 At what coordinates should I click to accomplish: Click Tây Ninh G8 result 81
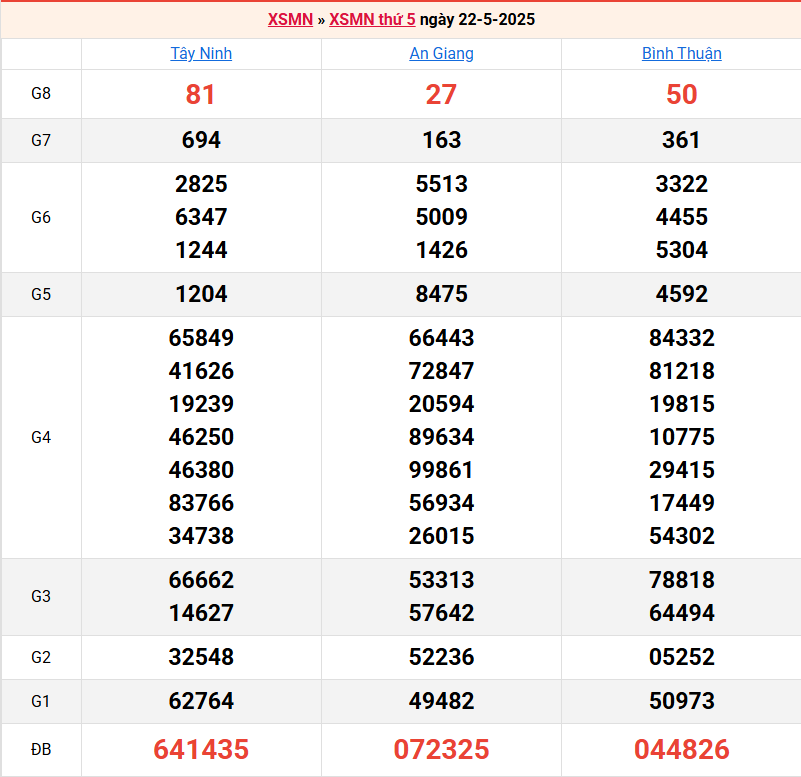200,95
